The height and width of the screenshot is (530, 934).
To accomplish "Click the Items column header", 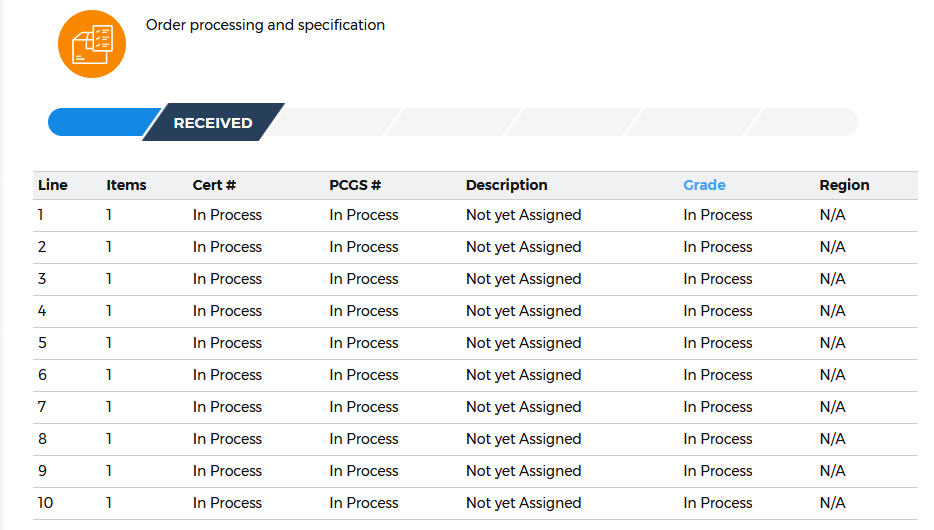I will tap(126, 185).
